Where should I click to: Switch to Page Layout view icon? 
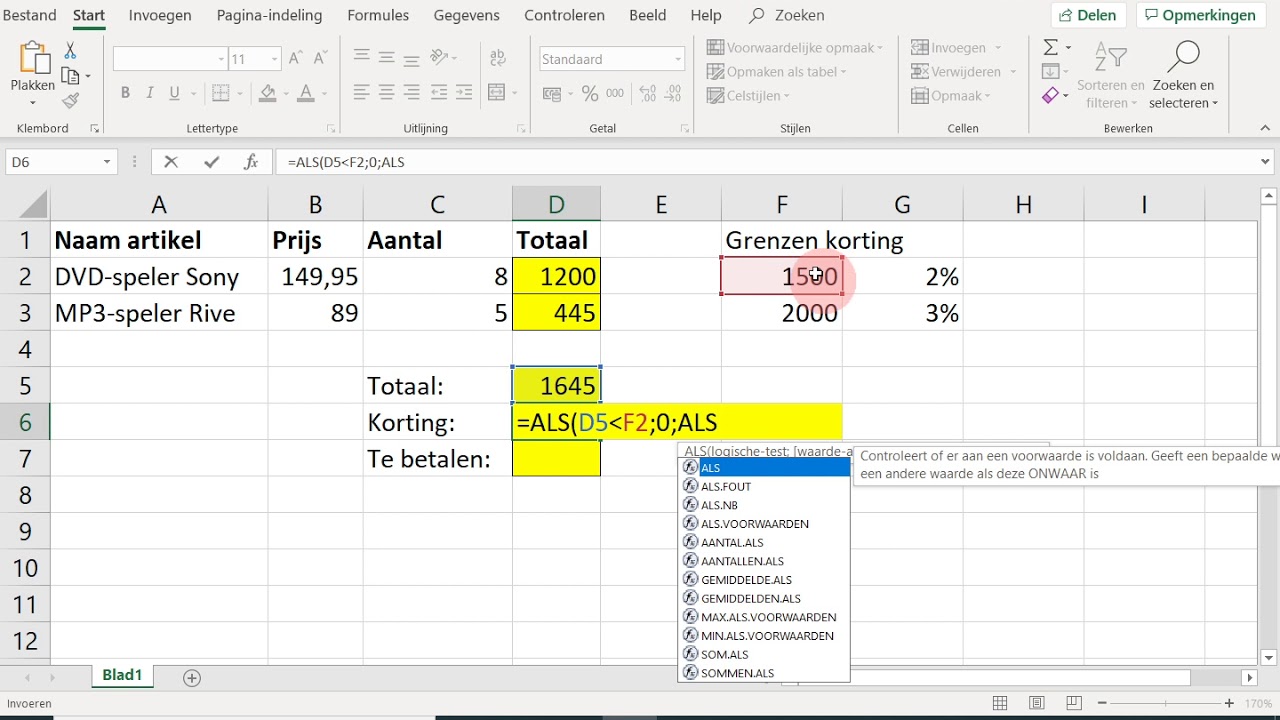coord(1037,704)
